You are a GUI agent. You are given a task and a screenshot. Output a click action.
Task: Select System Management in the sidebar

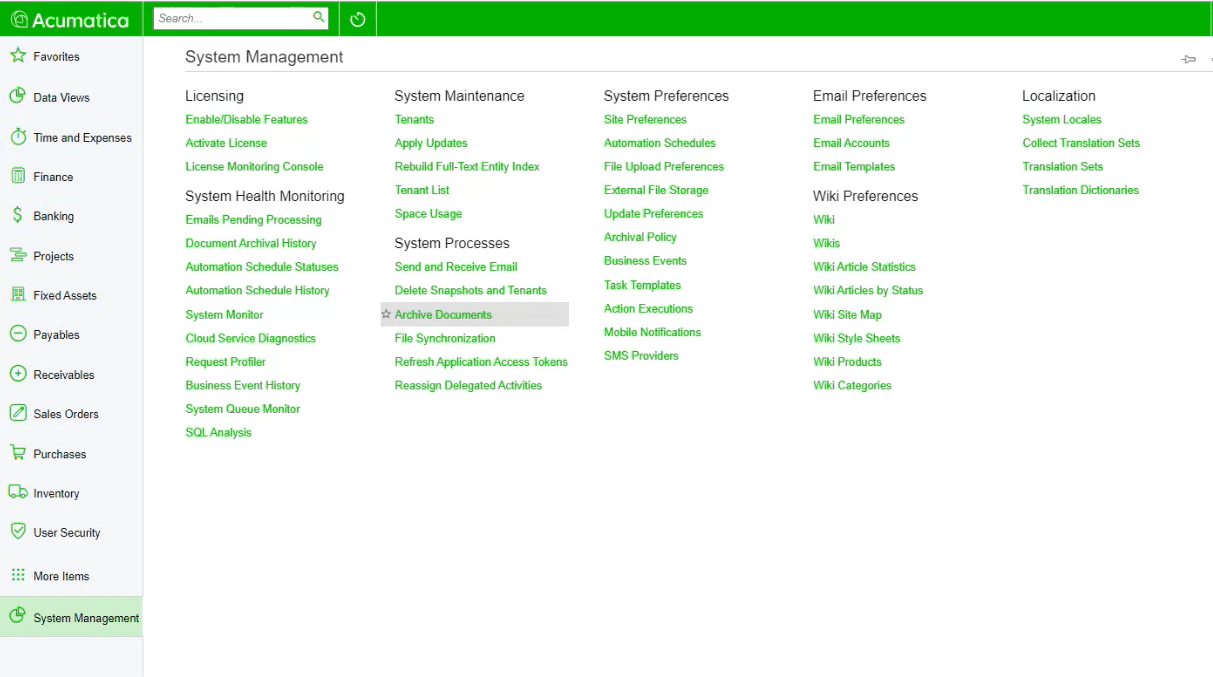tap(86, 618)
